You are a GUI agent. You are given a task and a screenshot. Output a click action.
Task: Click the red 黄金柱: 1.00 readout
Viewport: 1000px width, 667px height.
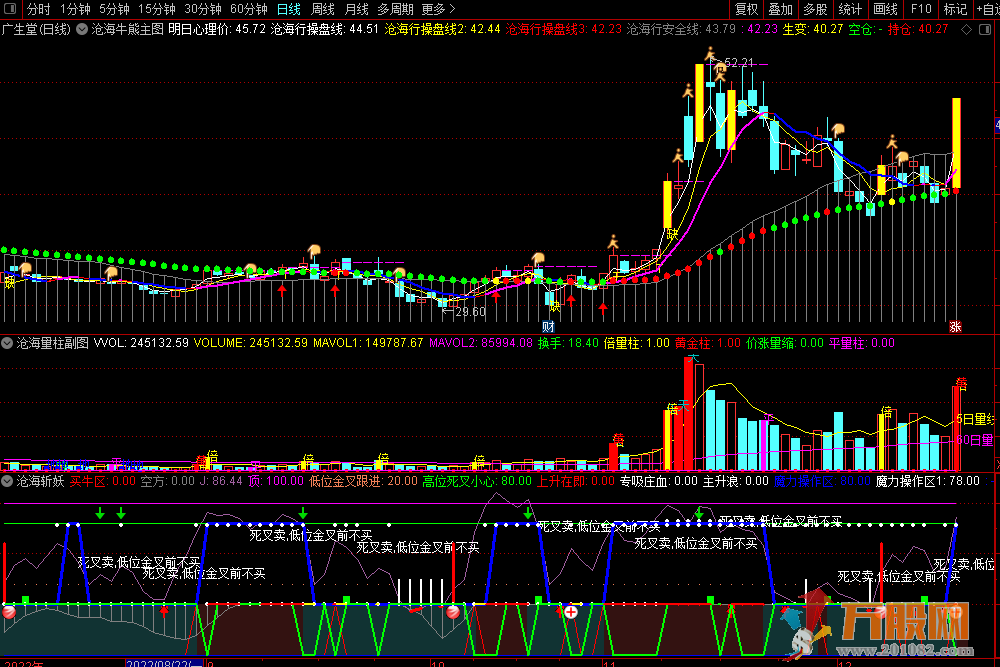click(708, 343)
